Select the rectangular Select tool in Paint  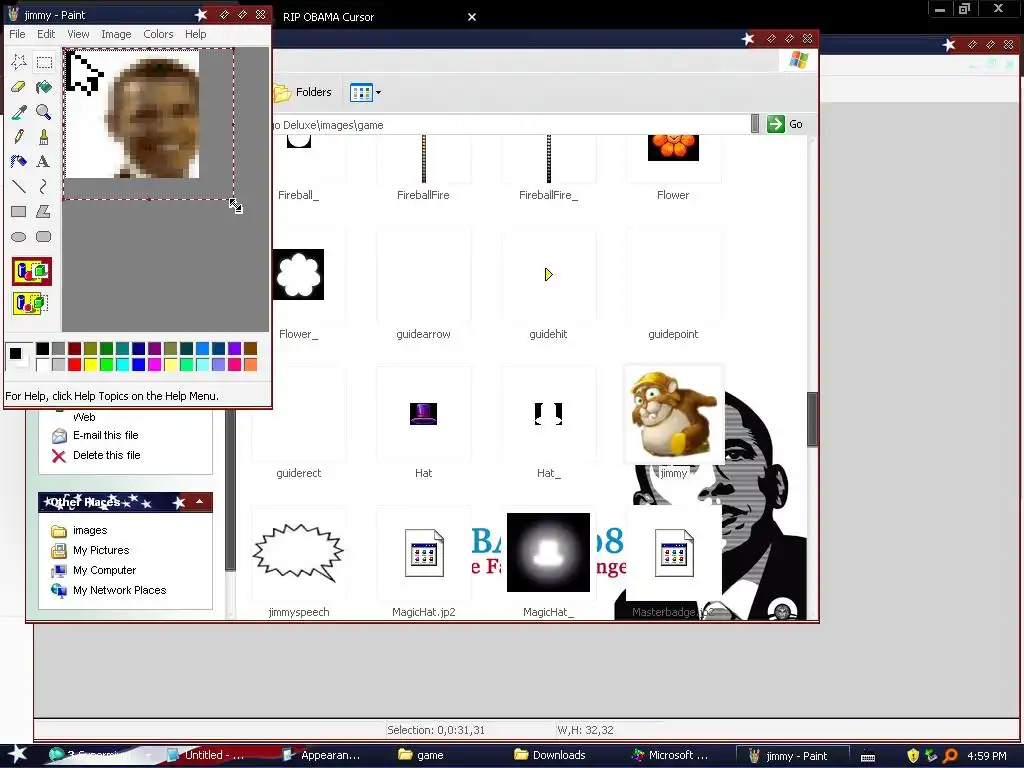tap(44, 62)
